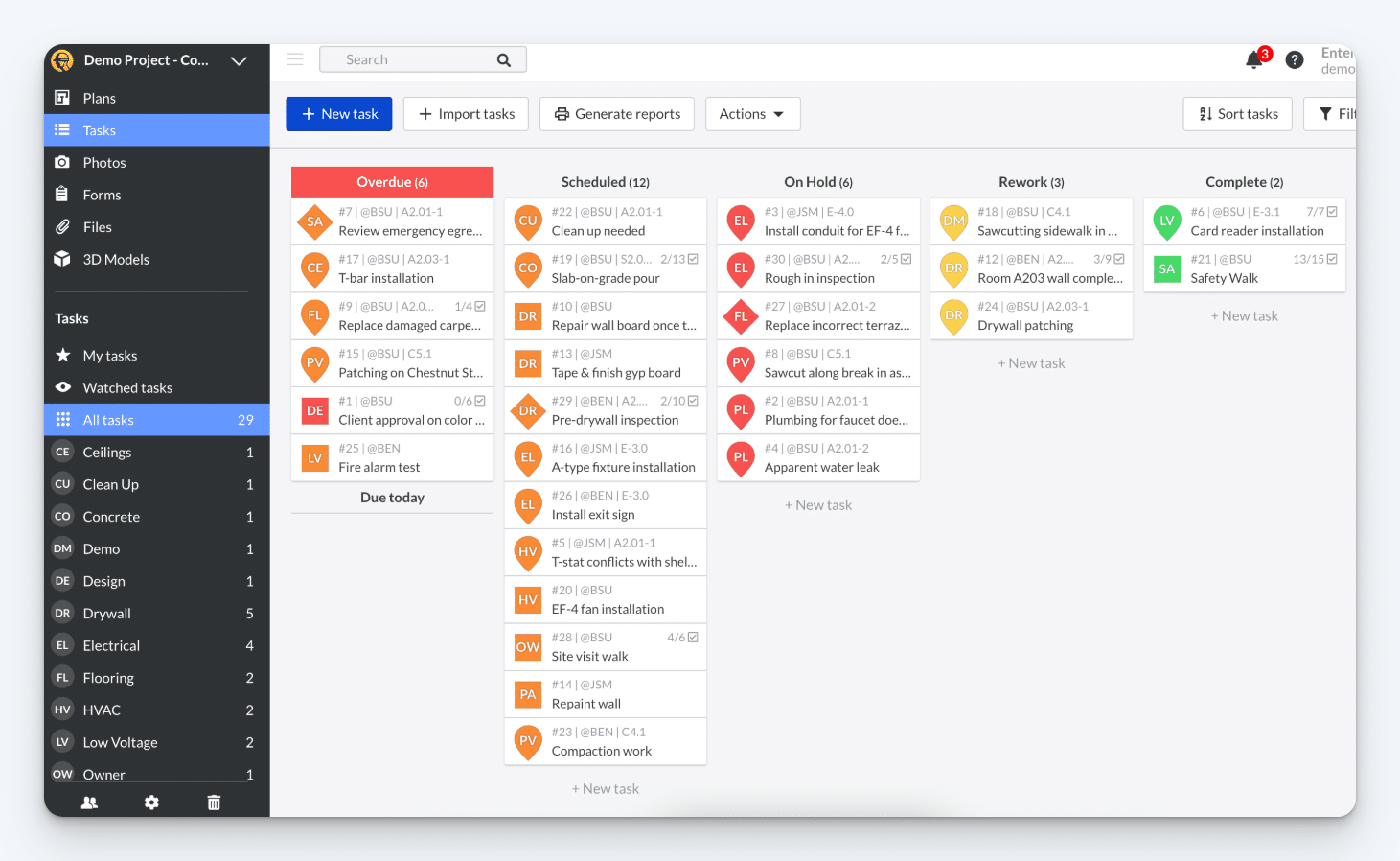Open the help question mark icon
This screenshot has height=861, width=1400.
(x=1294, y=59)
